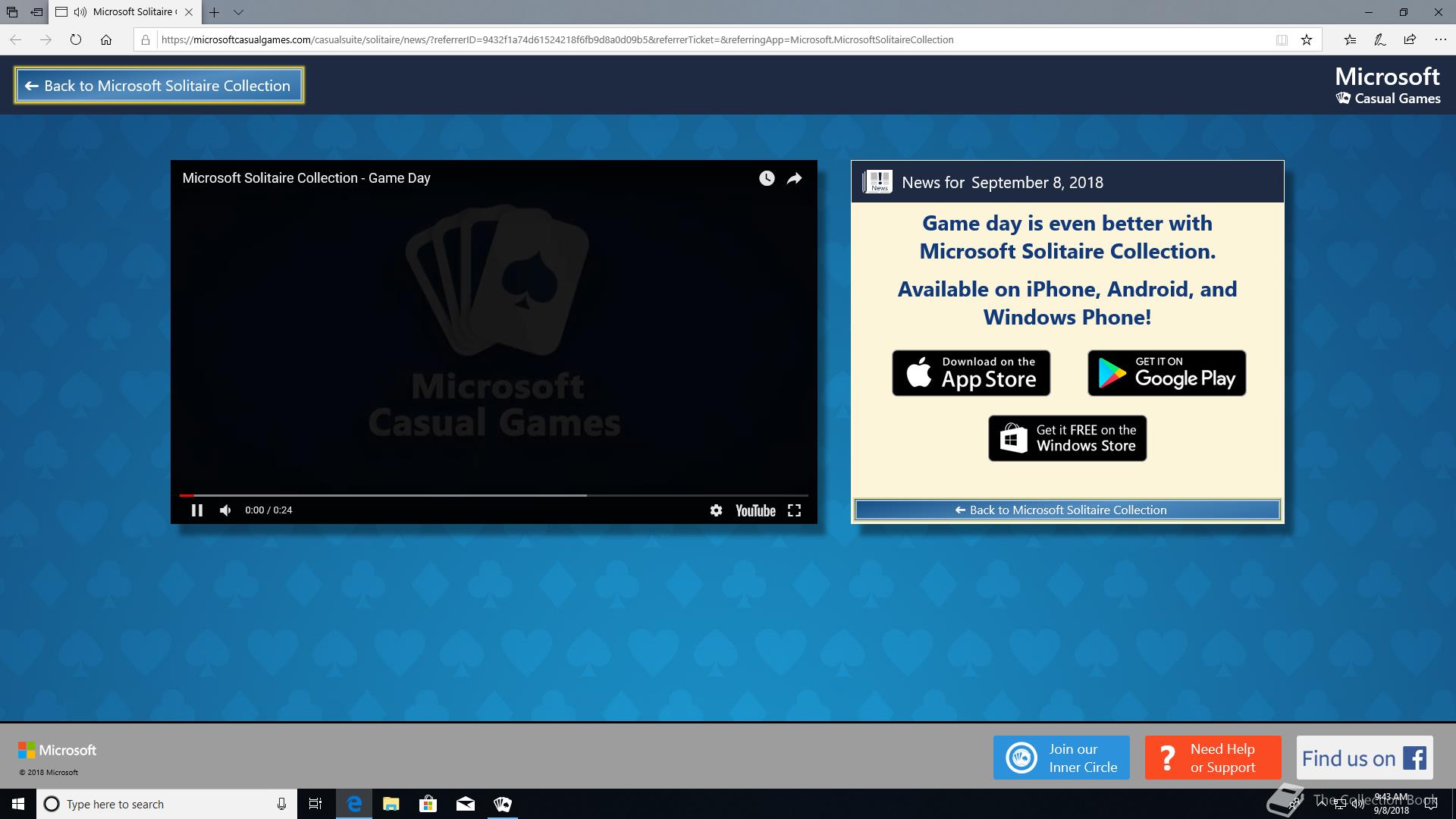Expand tab preview chevron
Viewport: 1456px width, 819px height.
(238, 12)
